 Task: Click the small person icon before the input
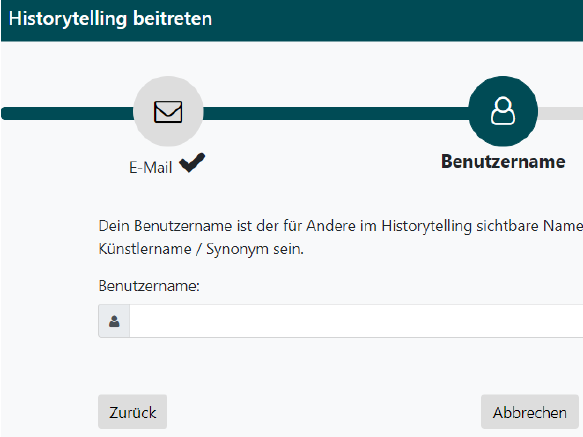pos(114,321)
